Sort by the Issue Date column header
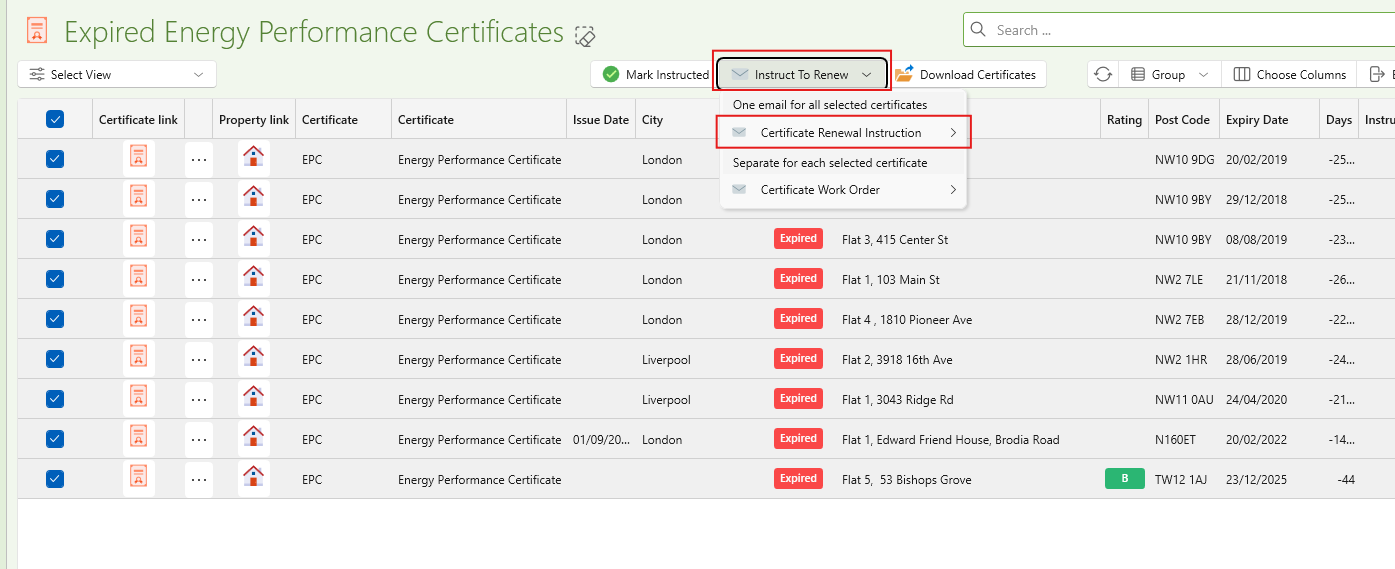 [601, 119]
